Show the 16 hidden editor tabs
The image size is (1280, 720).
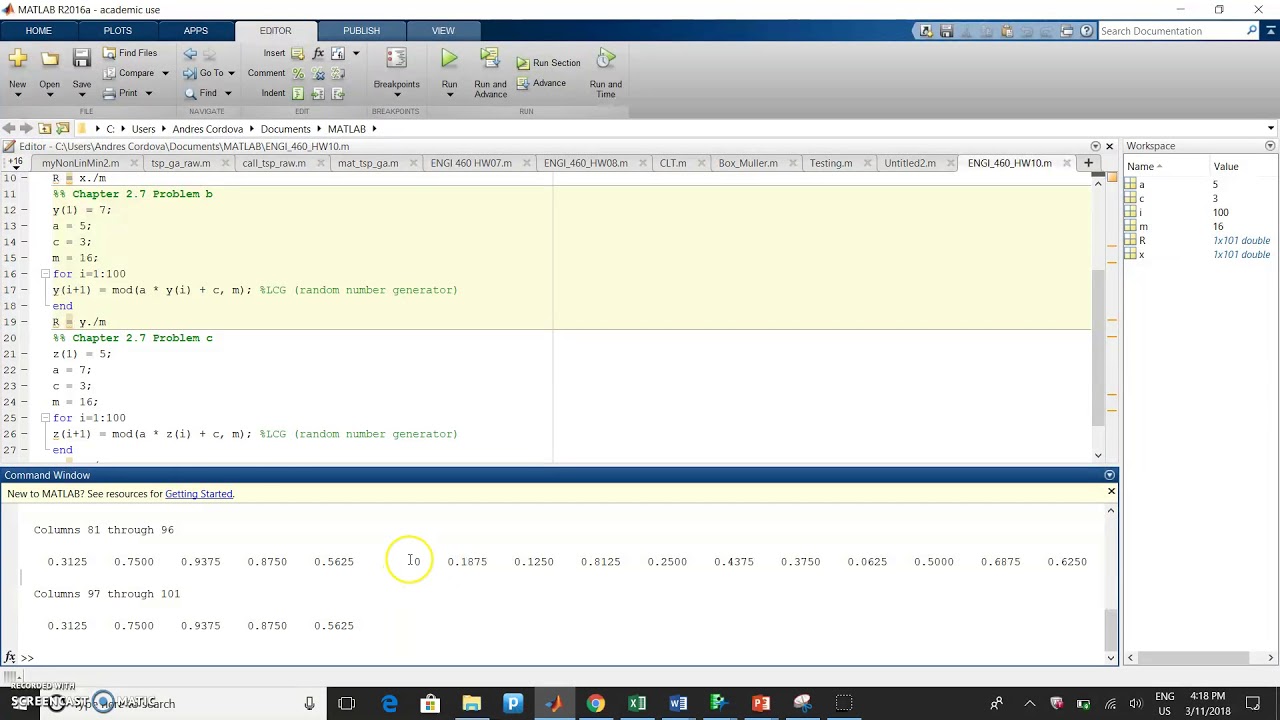pos(15,163)
